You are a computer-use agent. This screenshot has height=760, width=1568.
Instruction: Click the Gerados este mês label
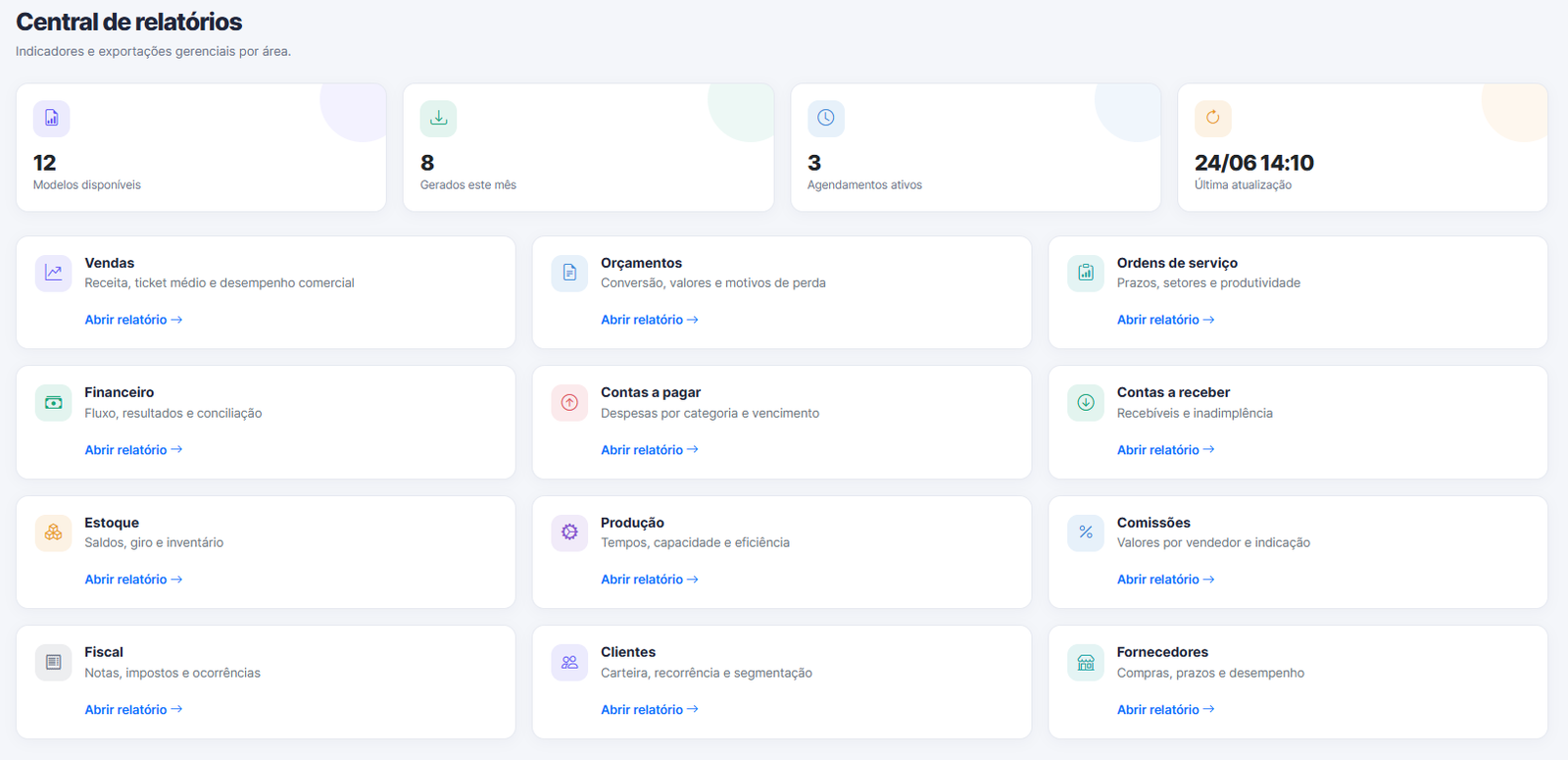point(468,185)
